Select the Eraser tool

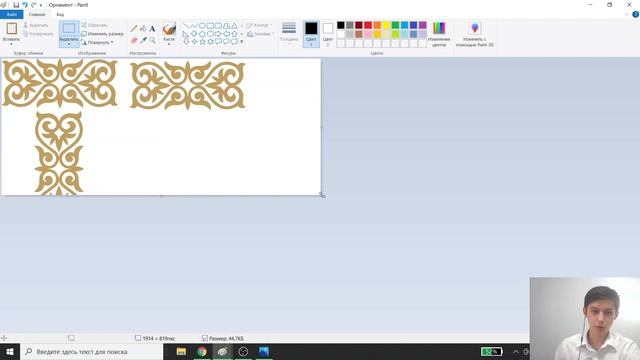[x=134, y=40]
